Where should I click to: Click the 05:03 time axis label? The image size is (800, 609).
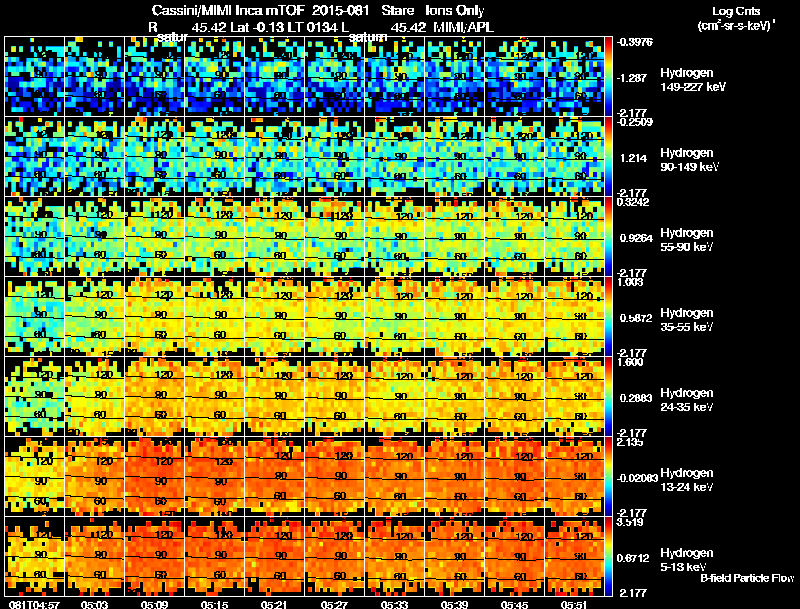(94, 604)
